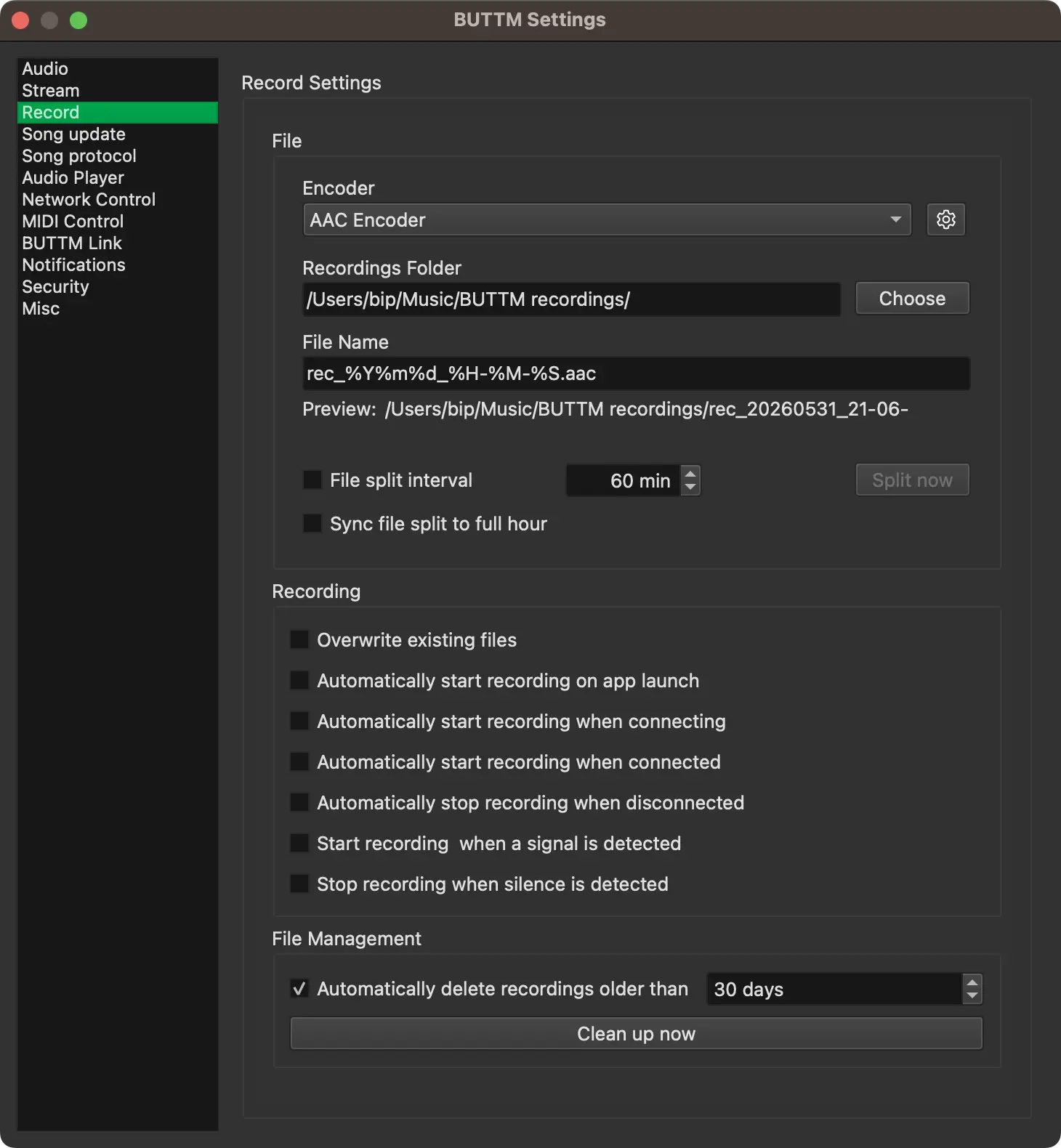Switch to BUTTM Link settings
The height and width of the screenshot is (1148, 1061).
pyautogui.click(x=118, y=243)
